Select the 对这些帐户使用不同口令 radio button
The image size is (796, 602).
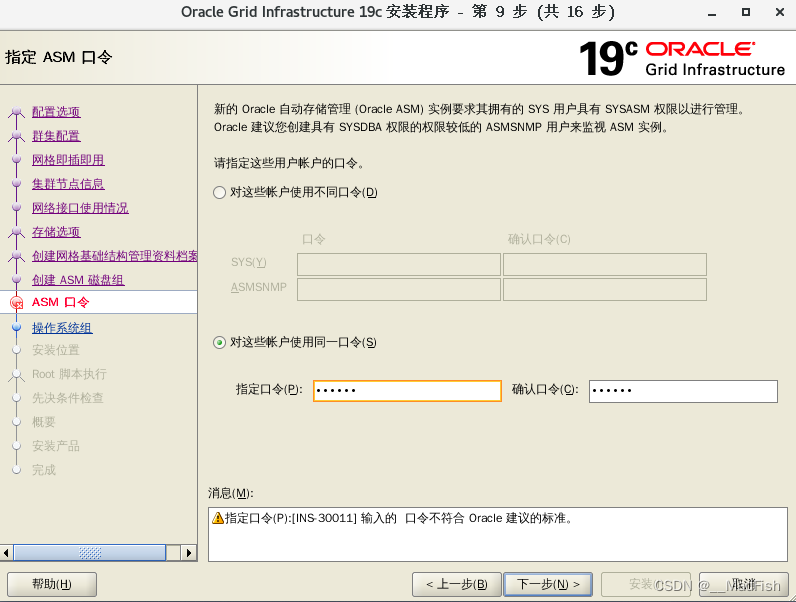click(219, 193)
